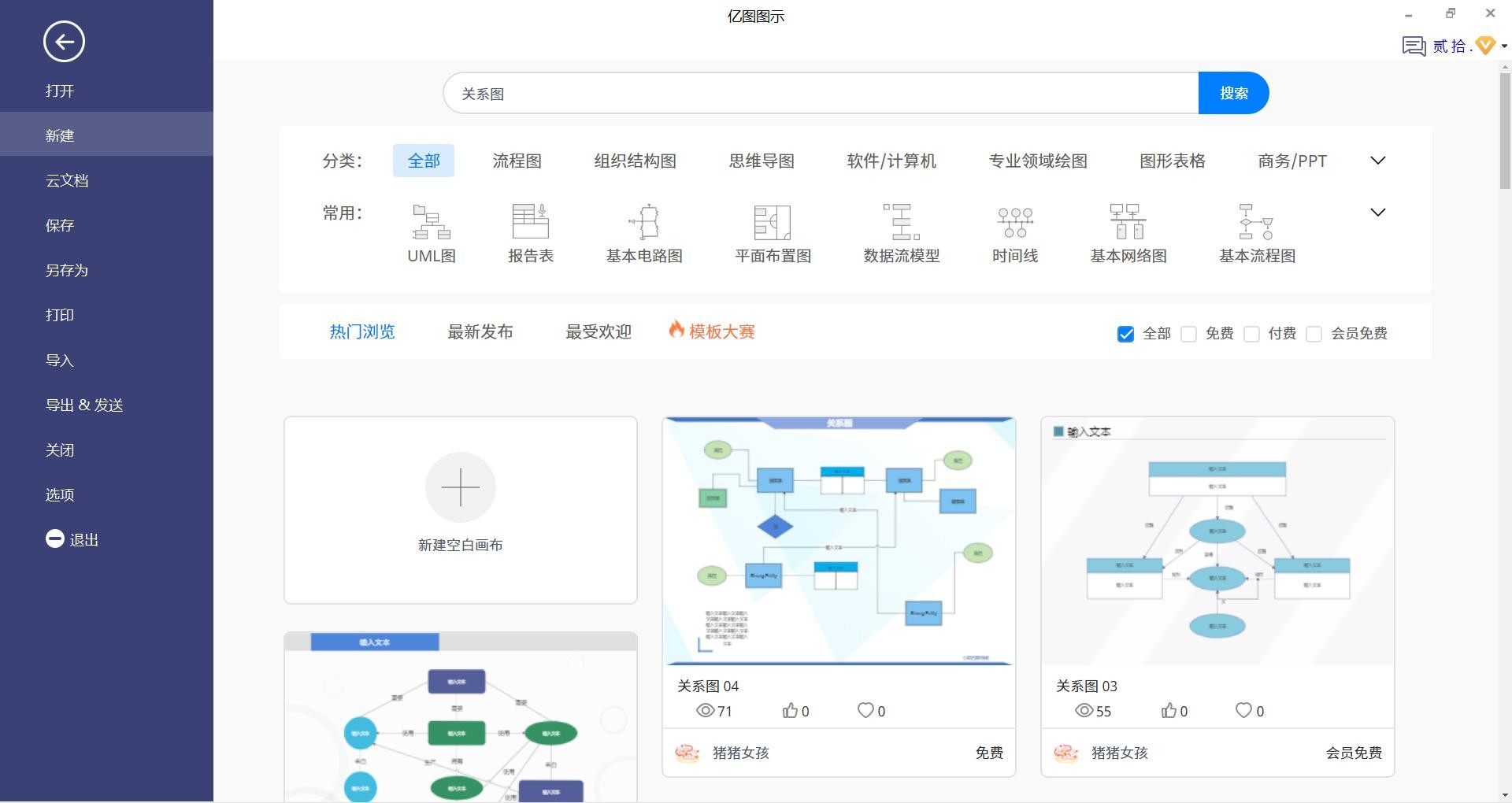Open 云文档 in the sidebar

tap(67, 180)
